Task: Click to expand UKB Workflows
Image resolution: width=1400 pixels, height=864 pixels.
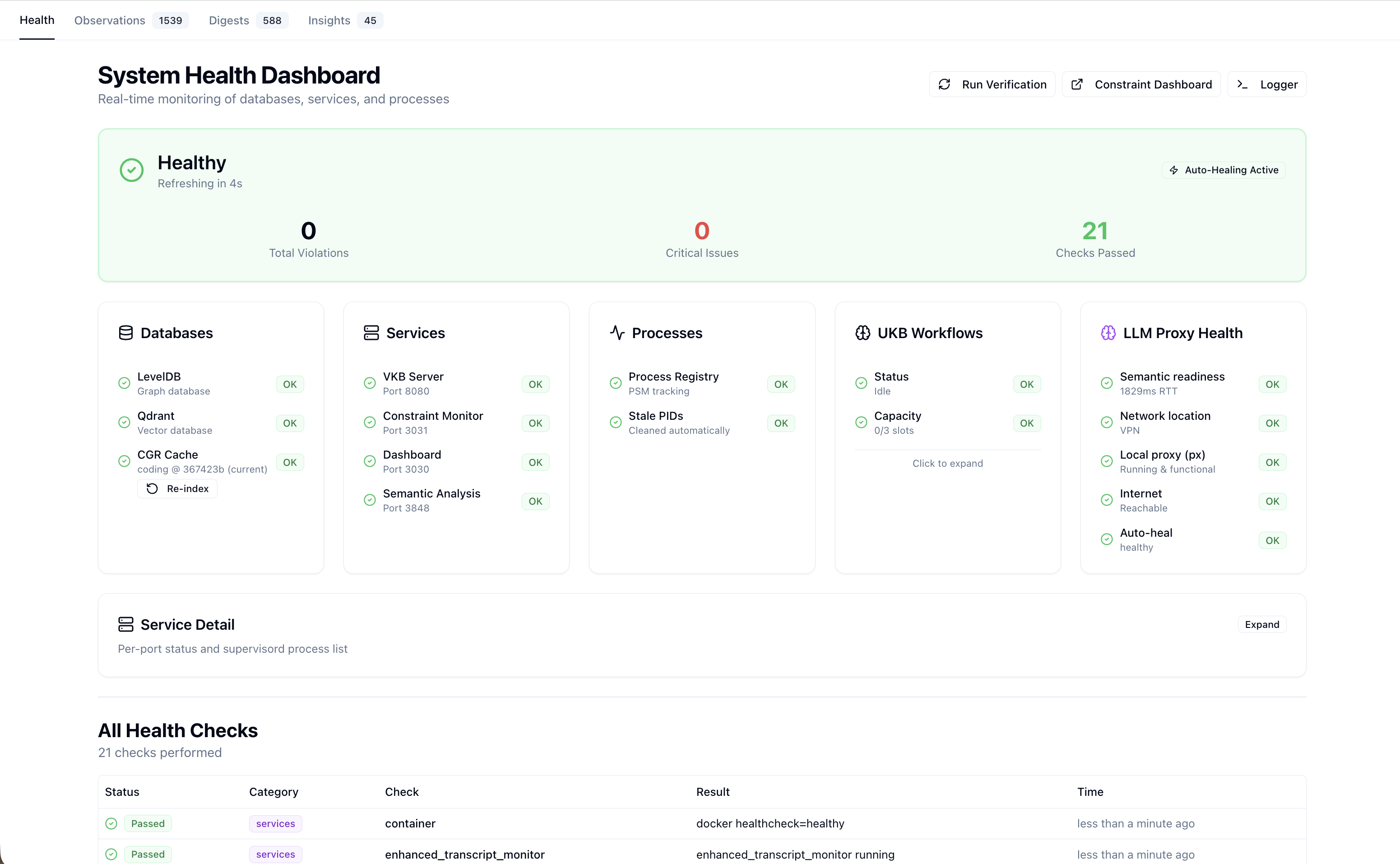Action: point(948,464)
